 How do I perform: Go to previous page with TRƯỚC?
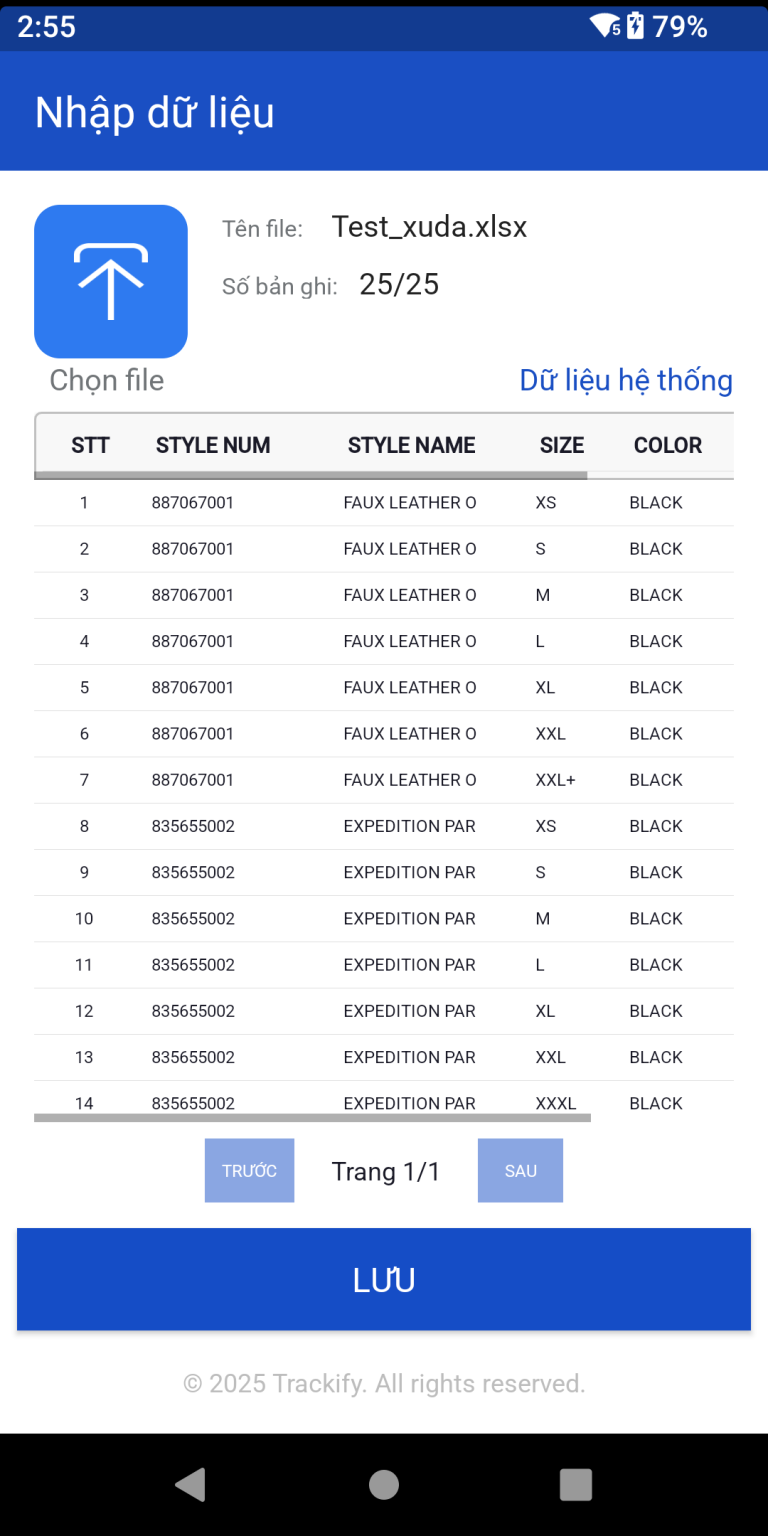click(249, 1170)
